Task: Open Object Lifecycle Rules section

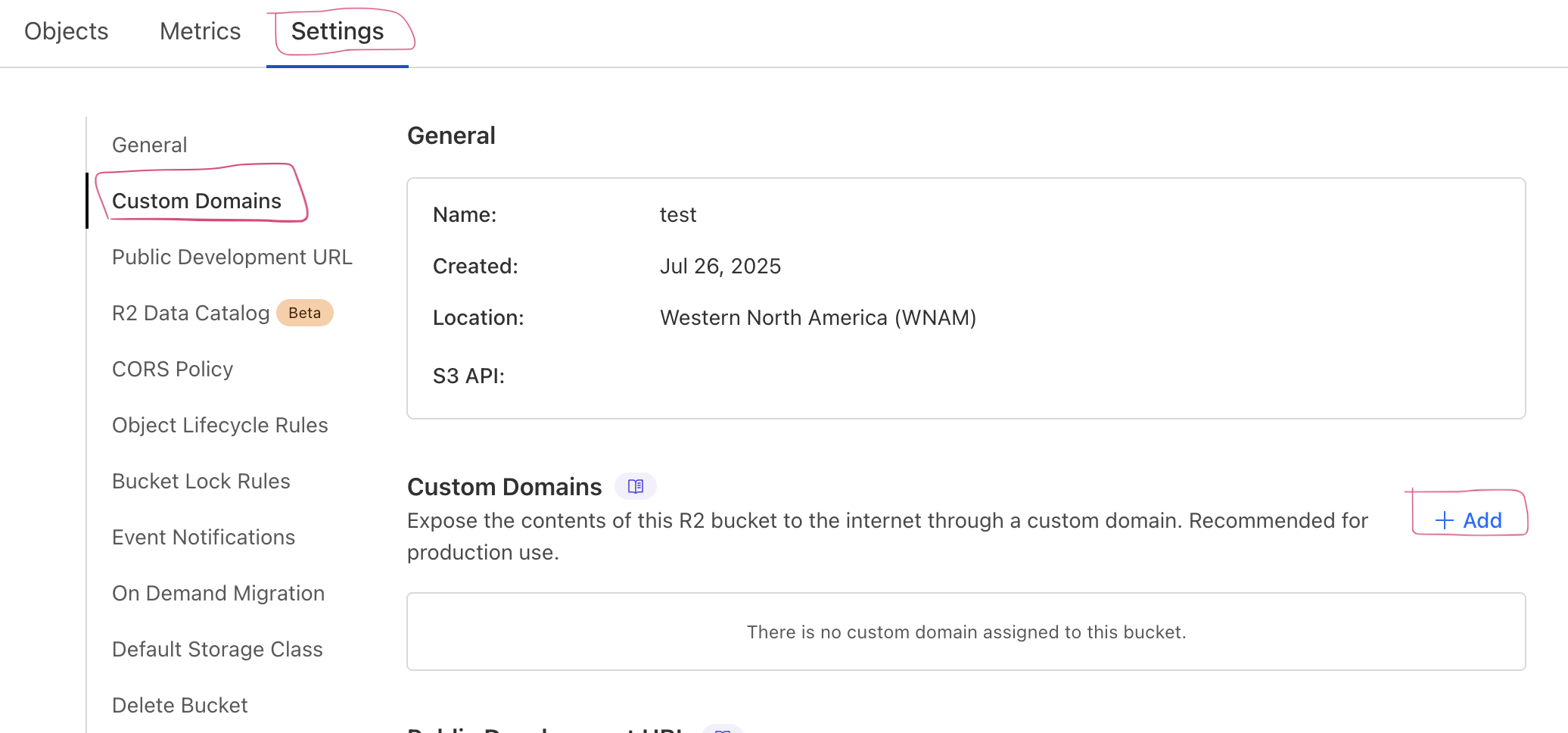Action: (220, 425)
